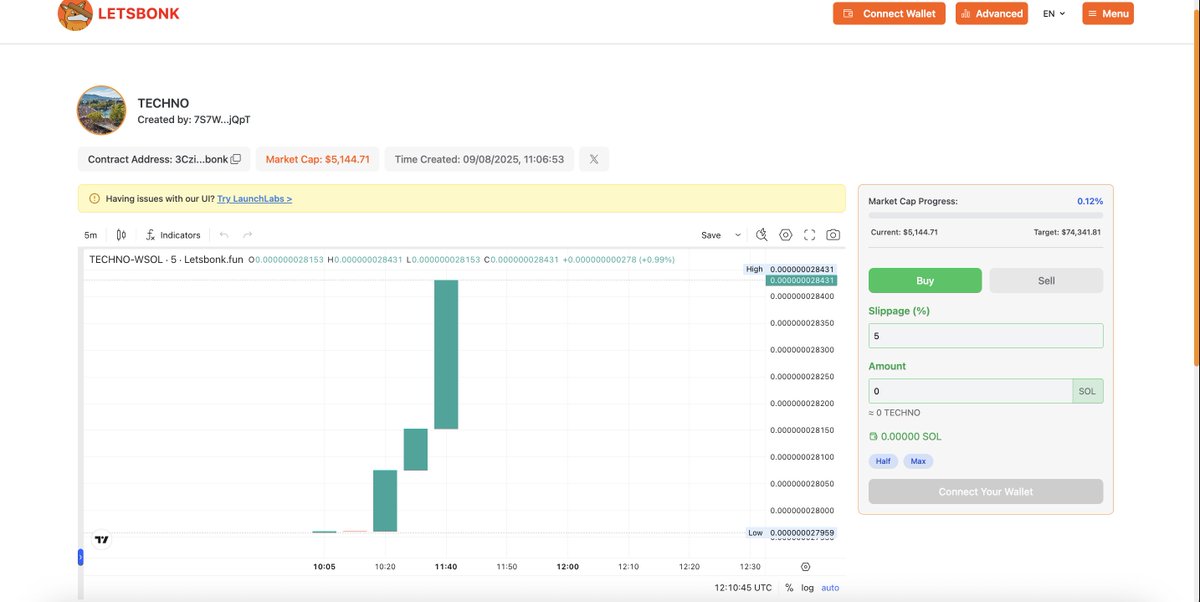
Task: Click the Current: $5,144.71 value
Action: click(x=904, y=232)
